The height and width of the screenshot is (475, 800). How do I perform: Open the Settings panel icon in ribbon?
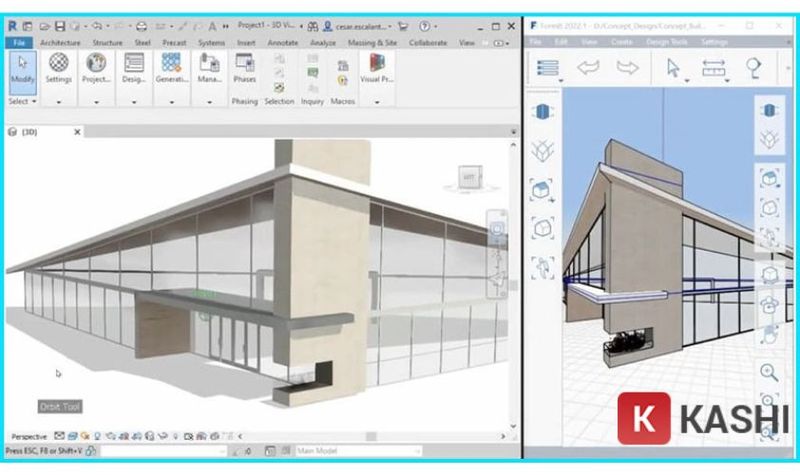tap(59, 62)
